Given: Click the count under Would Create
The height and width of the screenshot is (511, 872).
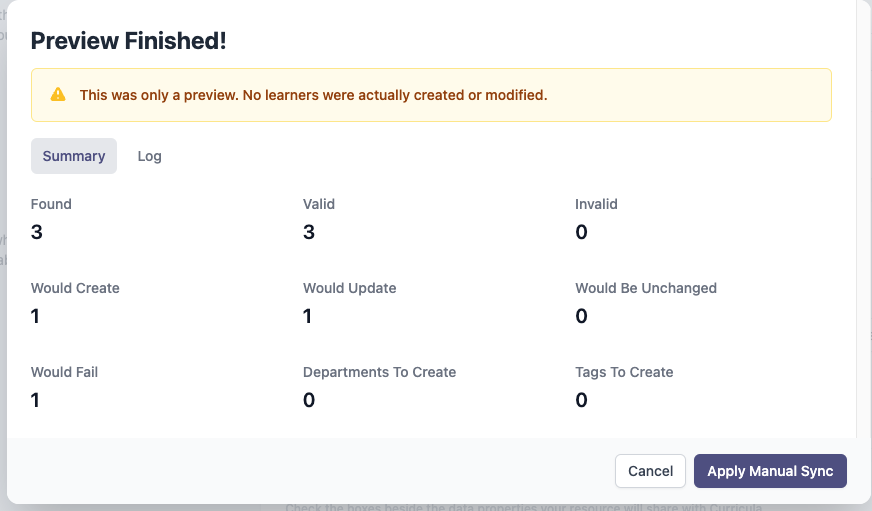Looking at the screenshot, I should pyautogui.click(x=36, y=316).
